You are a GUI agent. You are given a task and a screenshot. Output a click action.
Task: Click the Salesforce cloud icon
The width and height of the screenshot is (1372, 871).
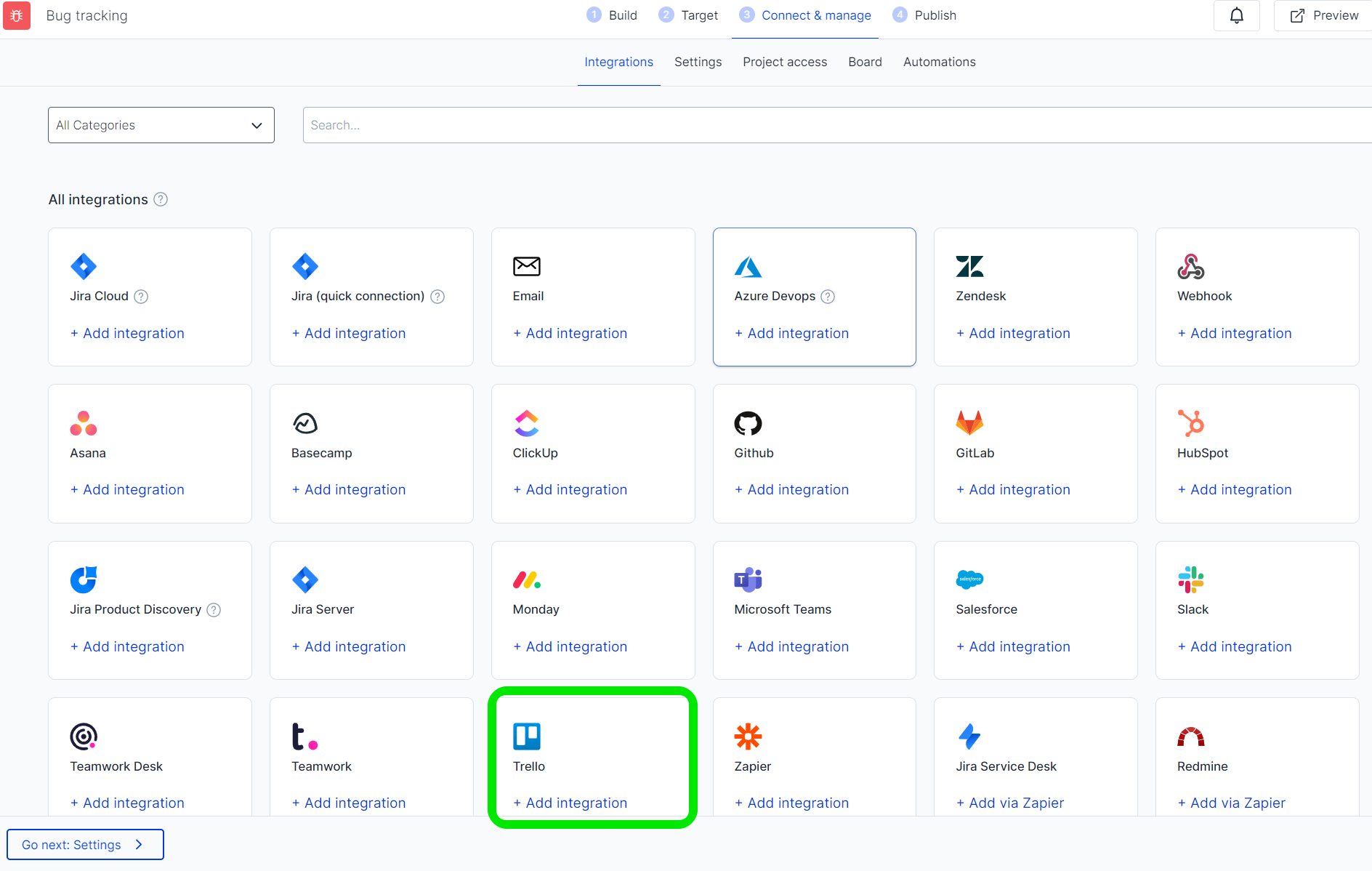point(969,579)
